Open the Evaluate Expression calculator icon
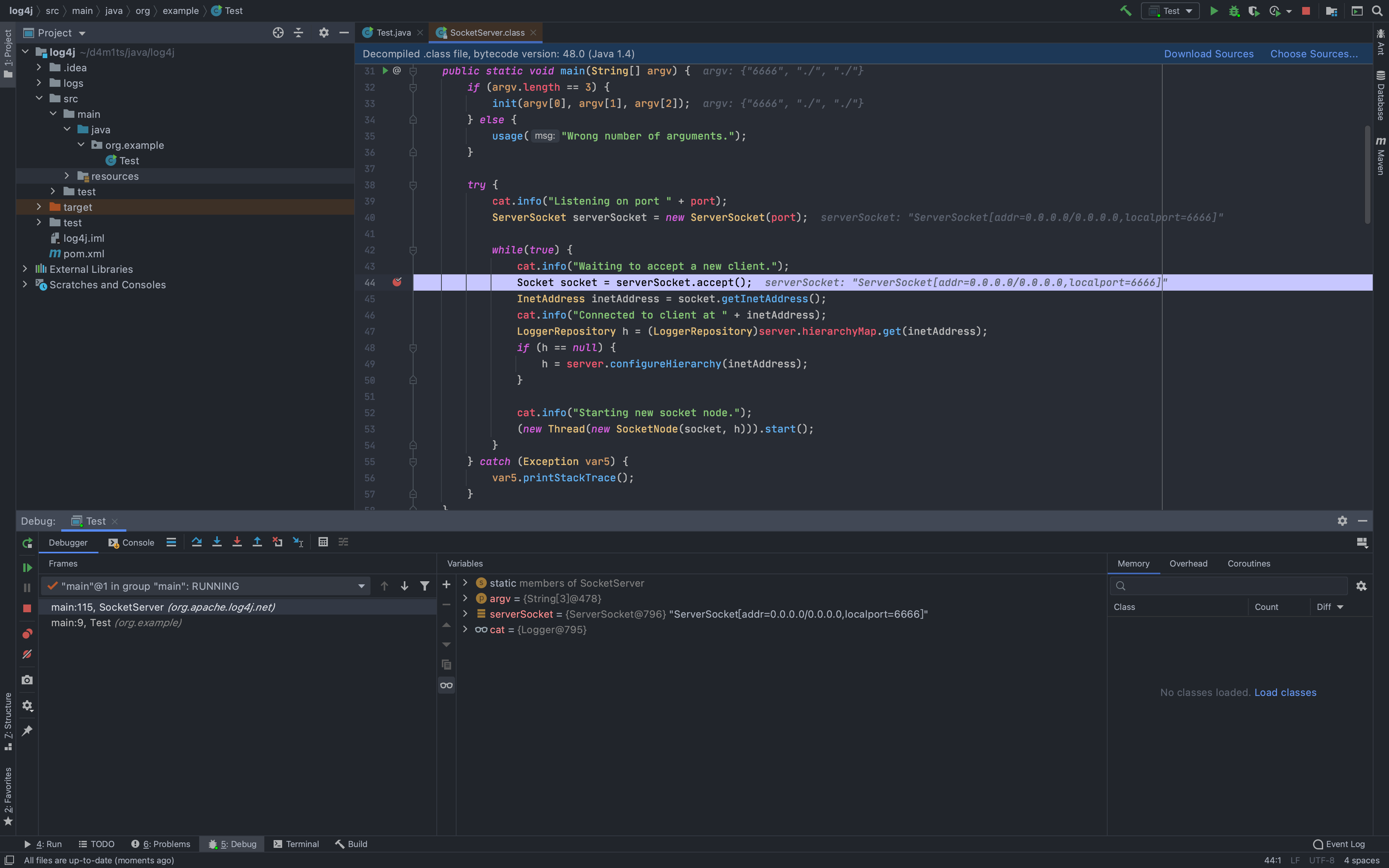This screenshot has height=868, width=1389. (323, 542)
